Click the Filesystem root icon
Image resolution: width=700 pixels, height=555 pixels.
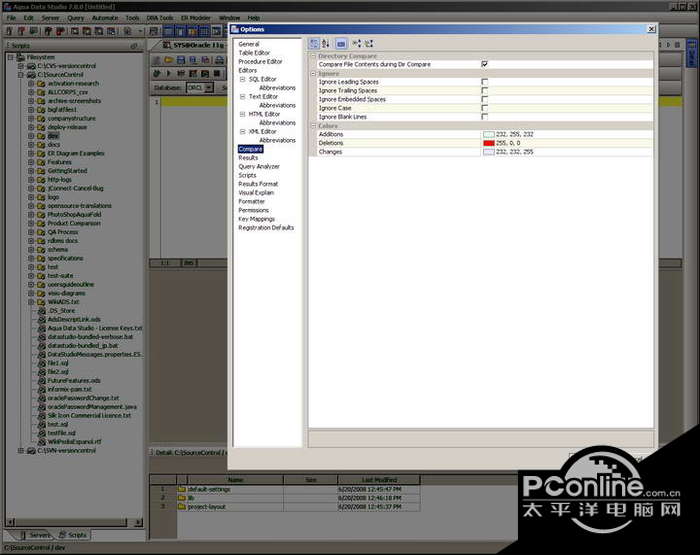tap(21, 57)
